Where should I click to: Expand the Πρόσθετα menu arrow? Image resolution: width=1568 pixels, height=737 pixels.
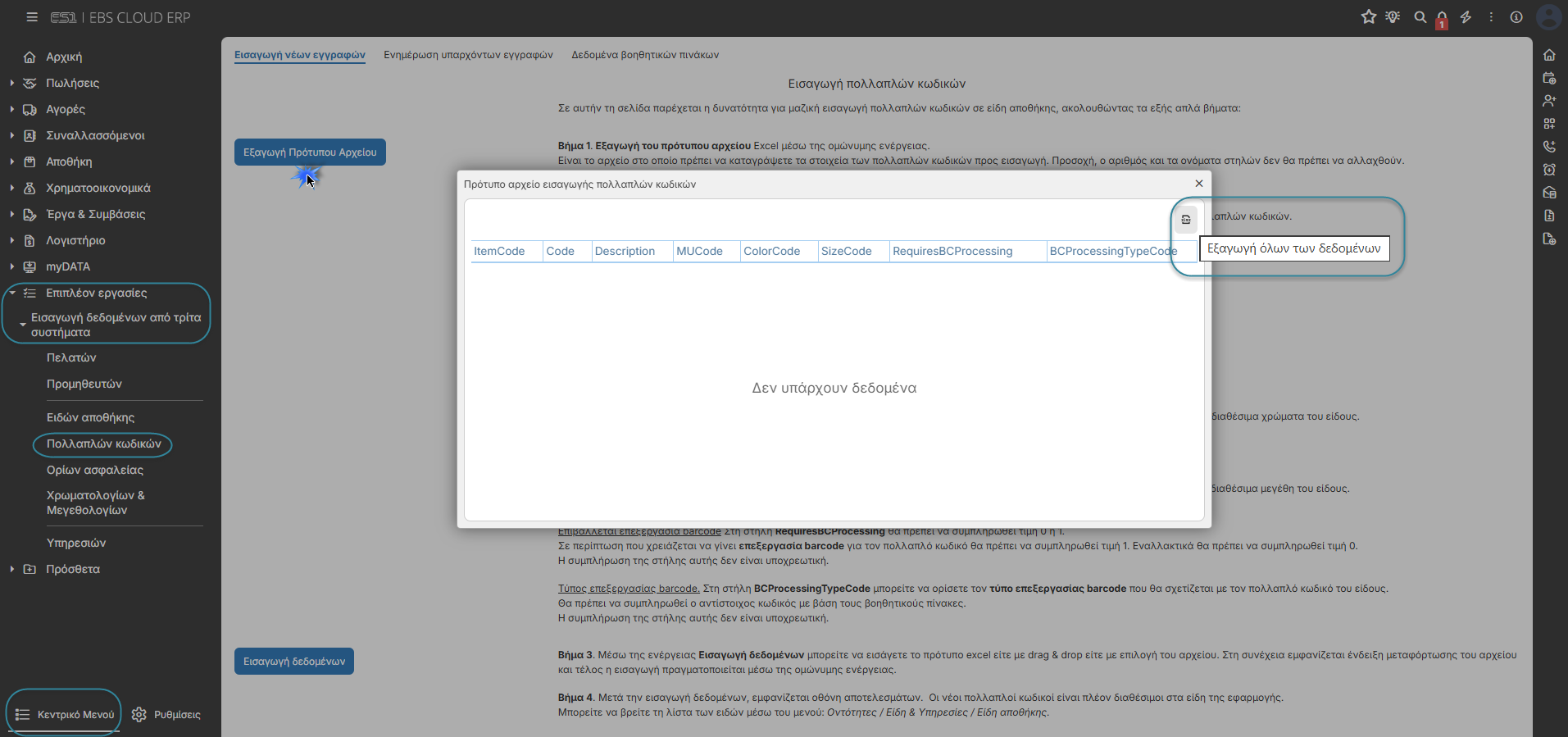tap(11, 569)
